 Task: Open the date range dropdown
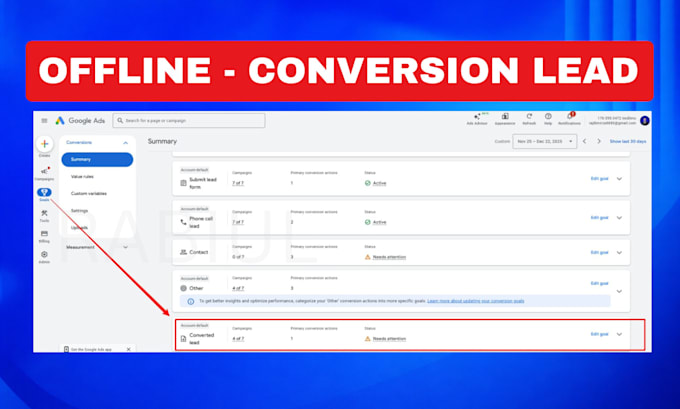click(545, 141)
